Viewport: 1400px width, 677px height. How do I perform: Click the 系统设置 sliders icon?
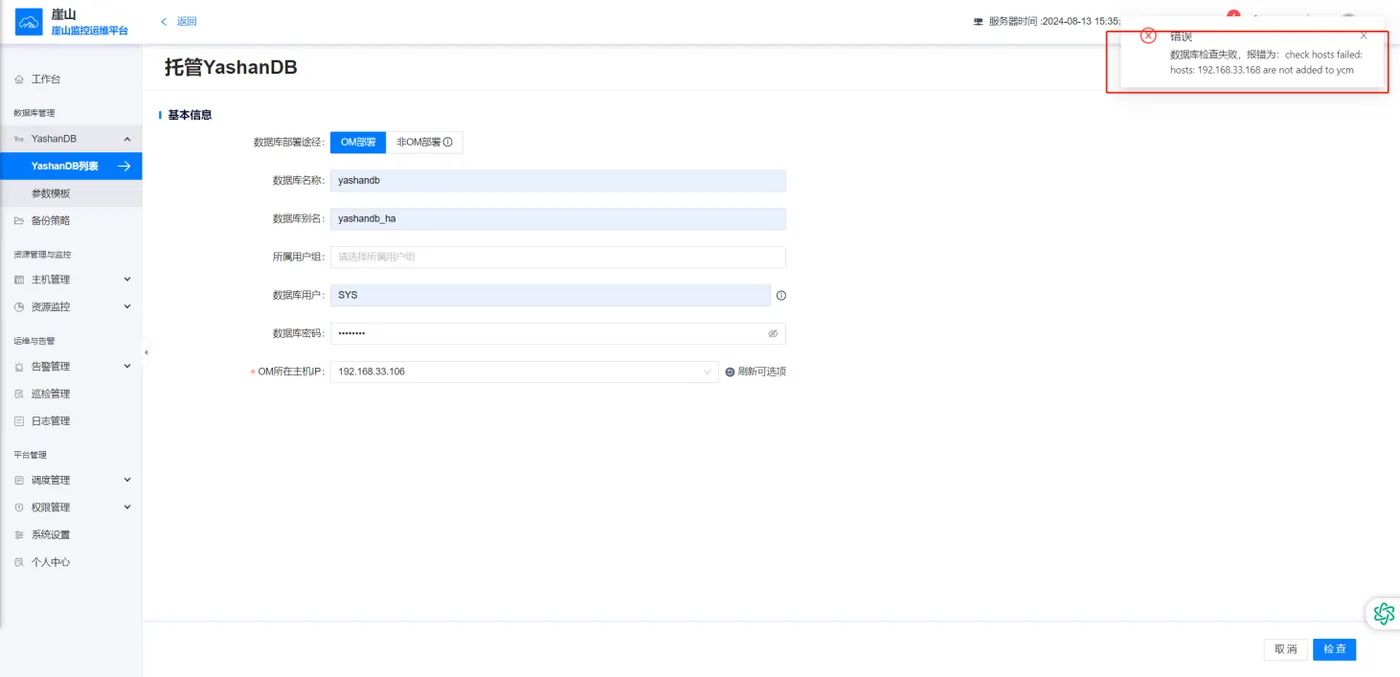pos(19,535)
